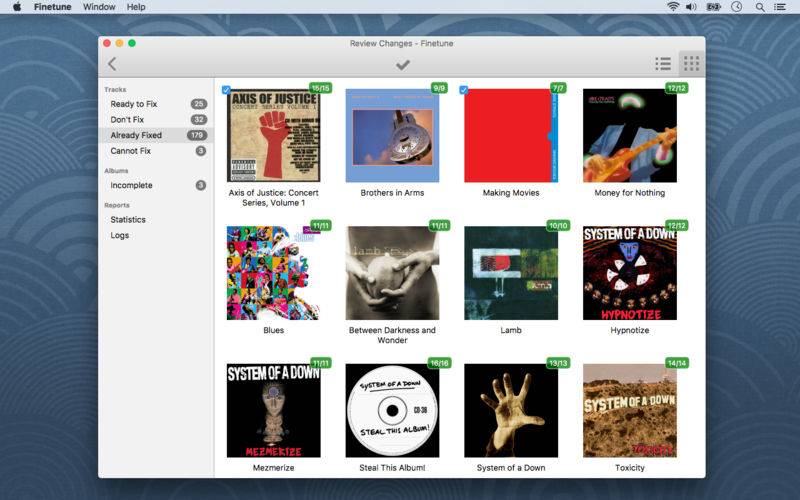Apply changes with the checkmark icon
Screen dimensions: 800x500
(x=403, y=65)
